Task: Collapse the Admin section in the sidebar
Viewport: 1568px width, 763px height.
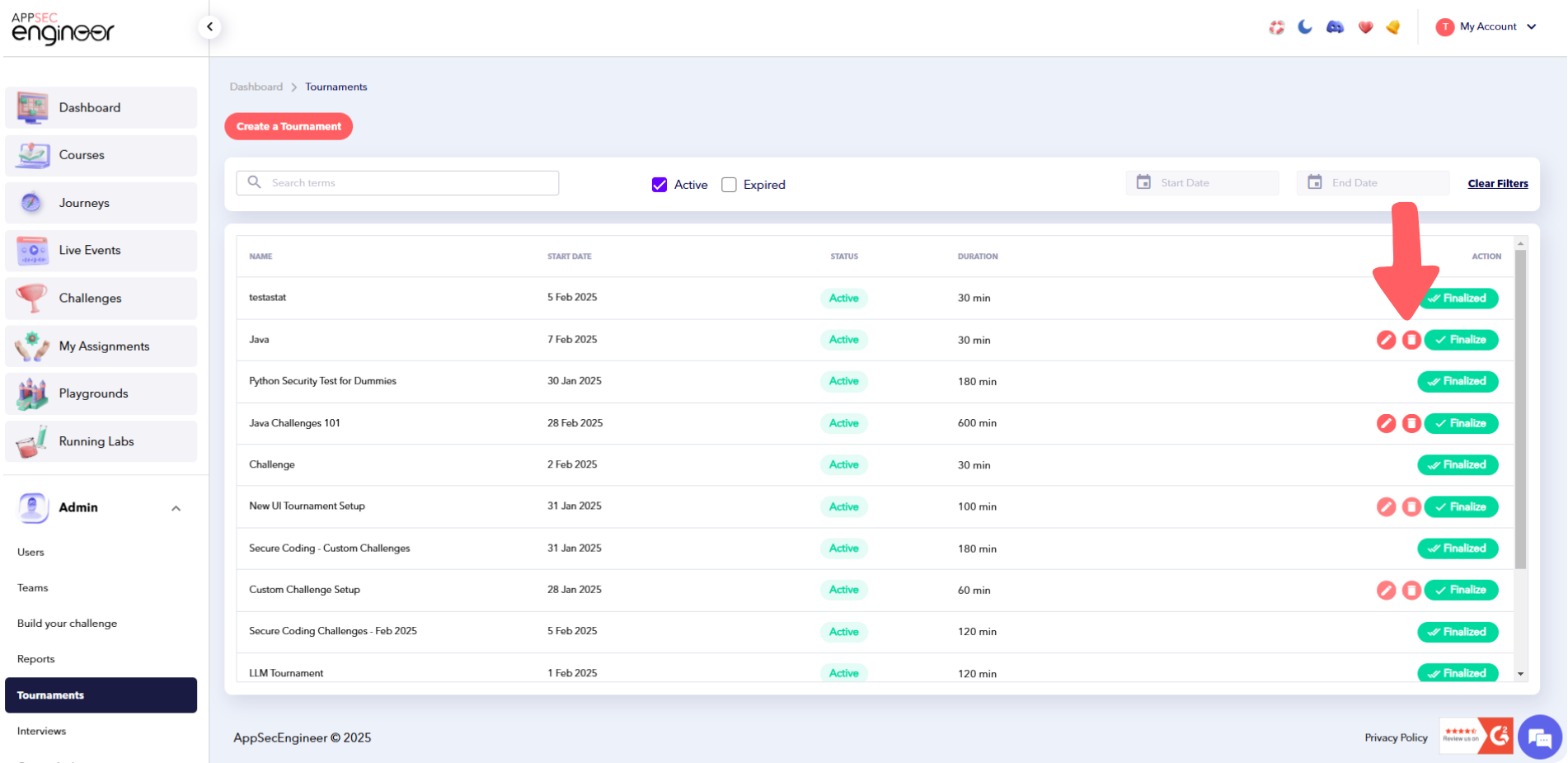Action: click(176, 508)
